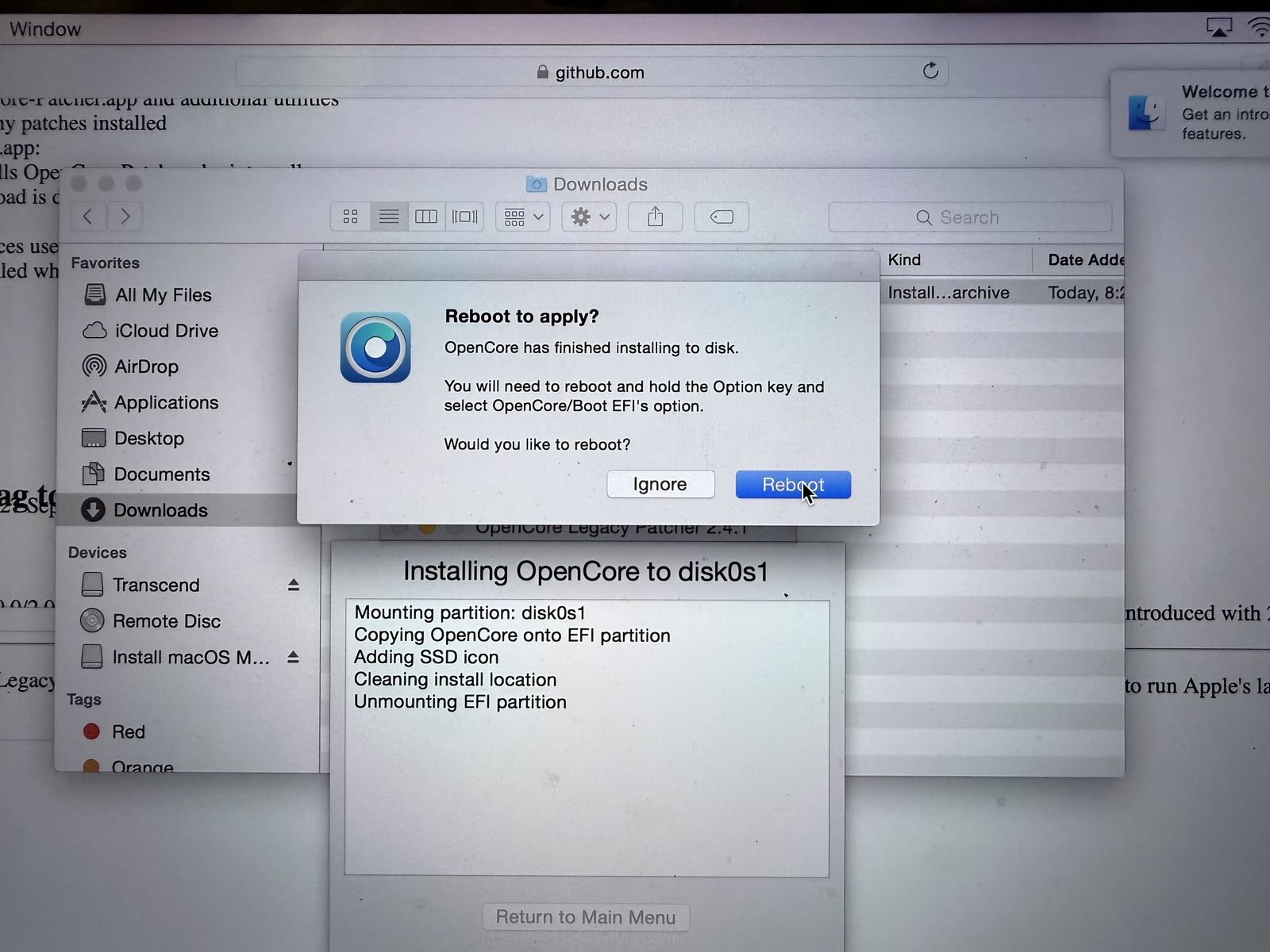1270x952 pixels.
Task: Confirm with the Reboot button
Action: point(793,485)
